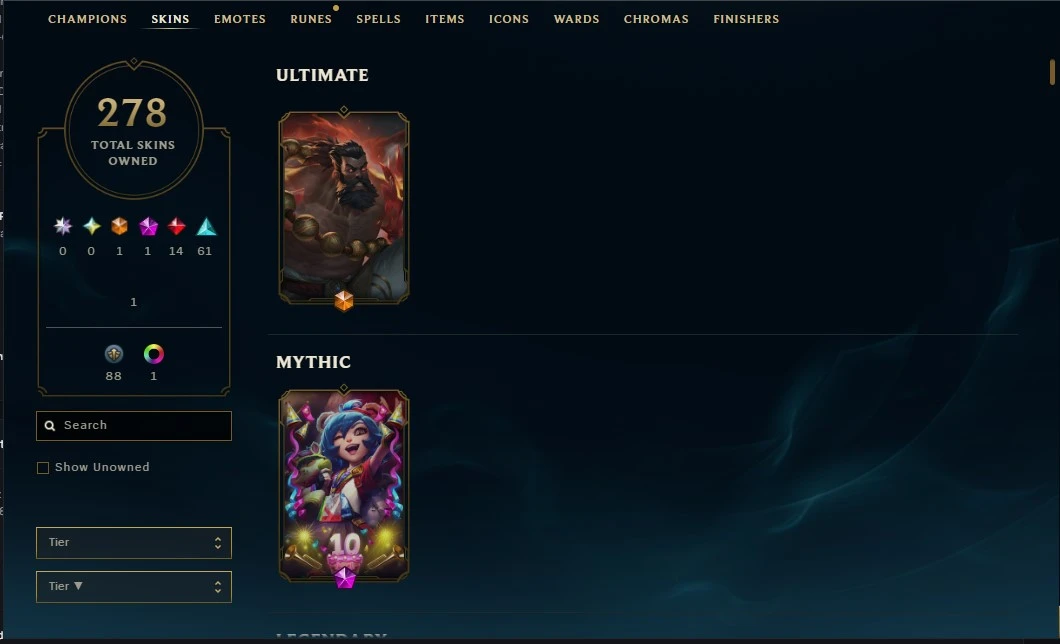
Task: Click the legacy skins emblem icon
Action: 114,353
